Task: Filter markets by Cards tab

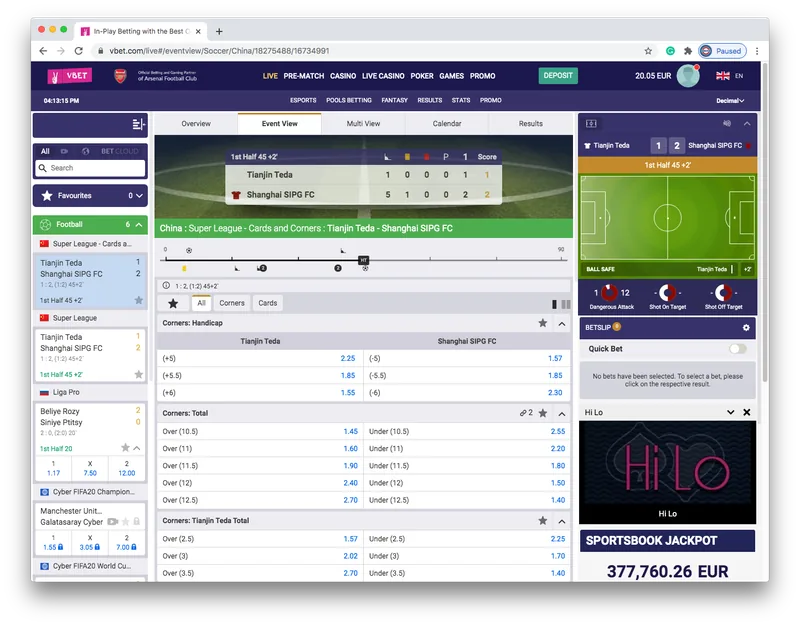Action: 268,303
